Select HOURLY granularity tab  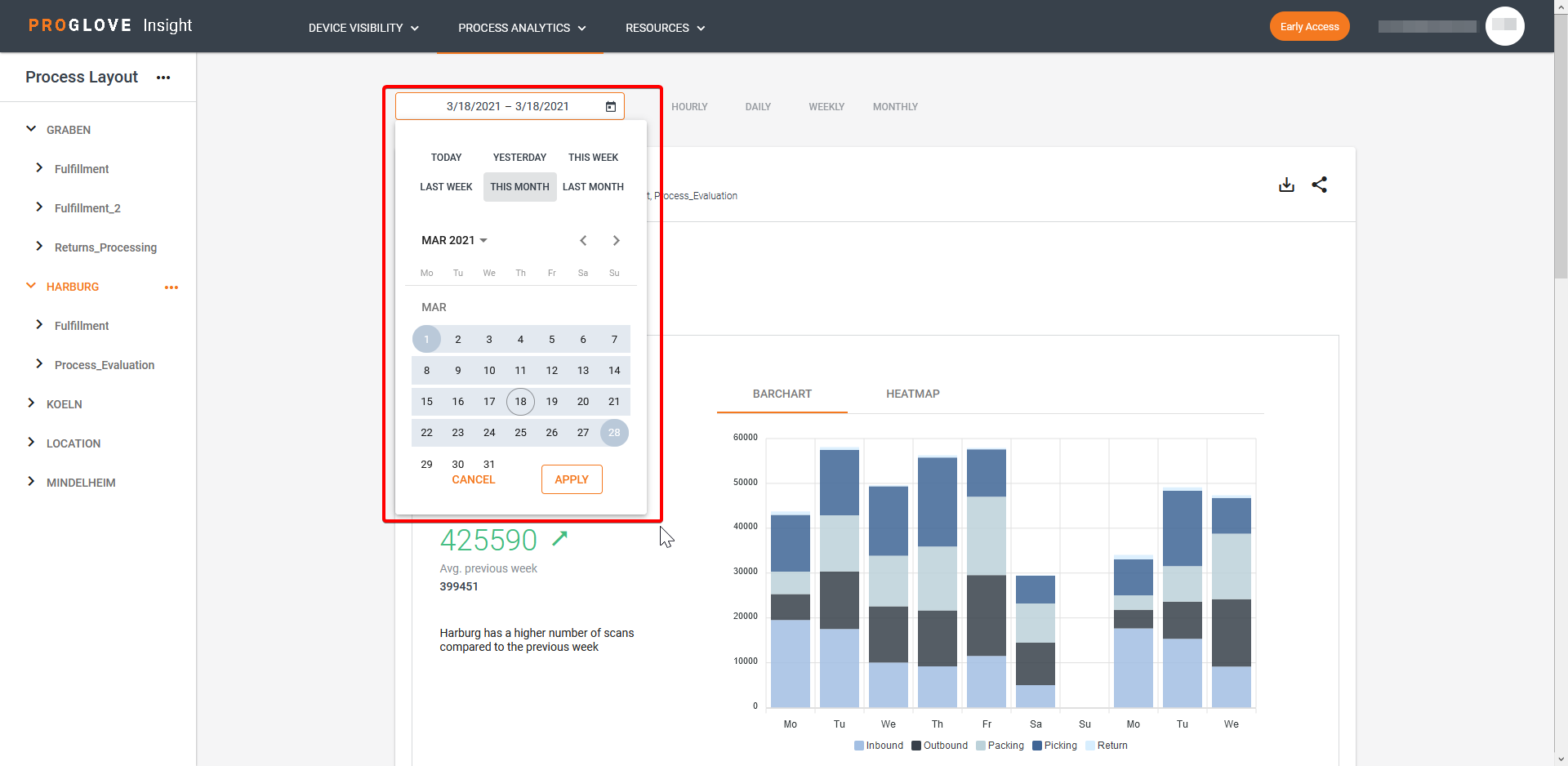pos(689,107)
